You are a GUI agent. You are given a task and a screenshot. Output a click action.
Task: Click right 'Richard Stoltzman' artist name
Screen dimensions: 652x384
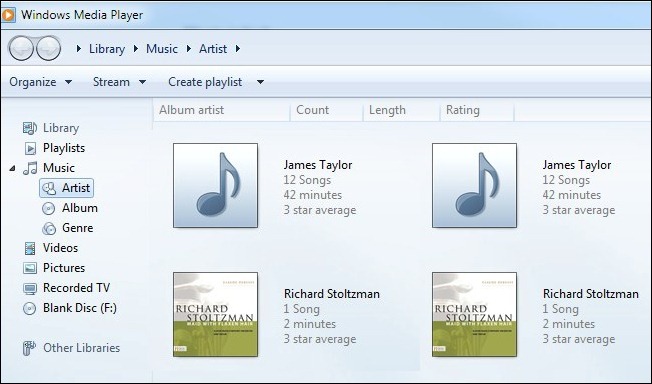[591, 294]
